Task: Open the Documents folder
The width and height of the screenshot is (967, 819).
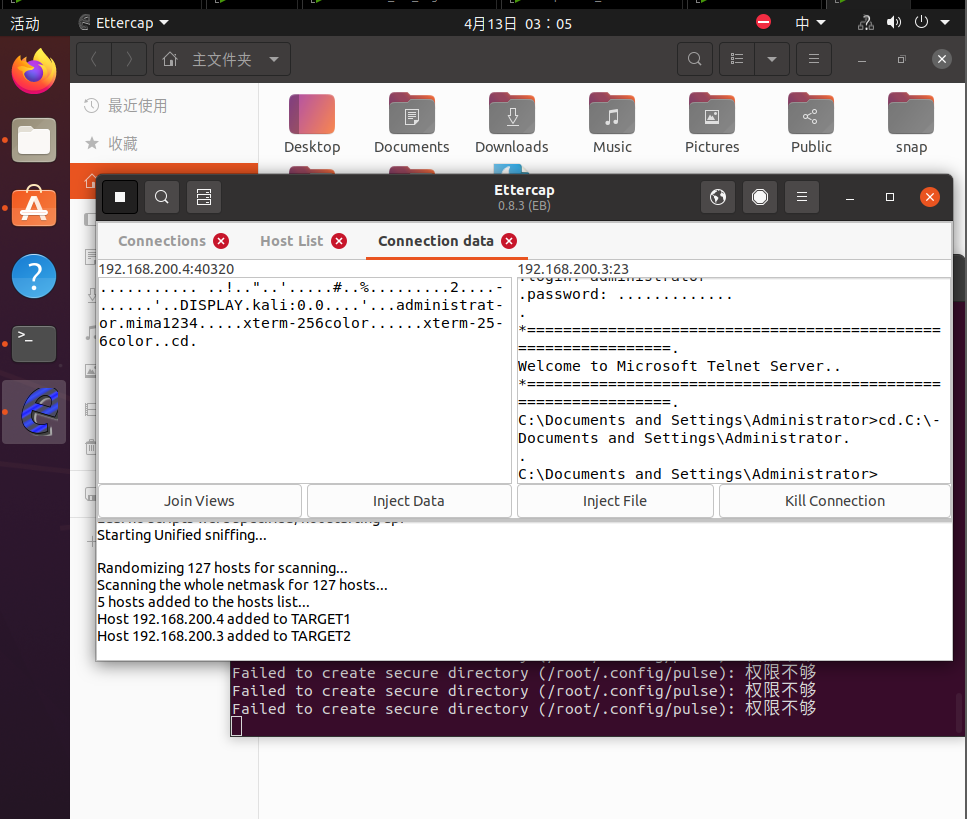Action: pyautogui.click(x=411, y=123)
